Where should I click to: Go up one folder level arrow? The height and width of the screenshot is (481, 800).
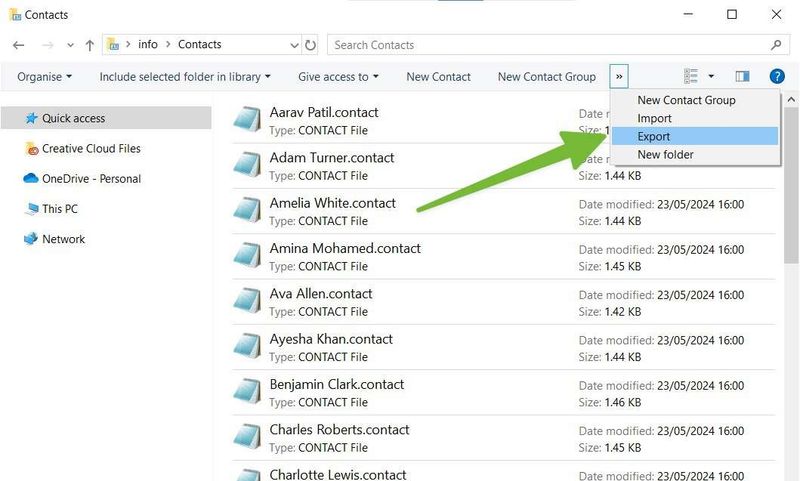click(x=90, y=45)
